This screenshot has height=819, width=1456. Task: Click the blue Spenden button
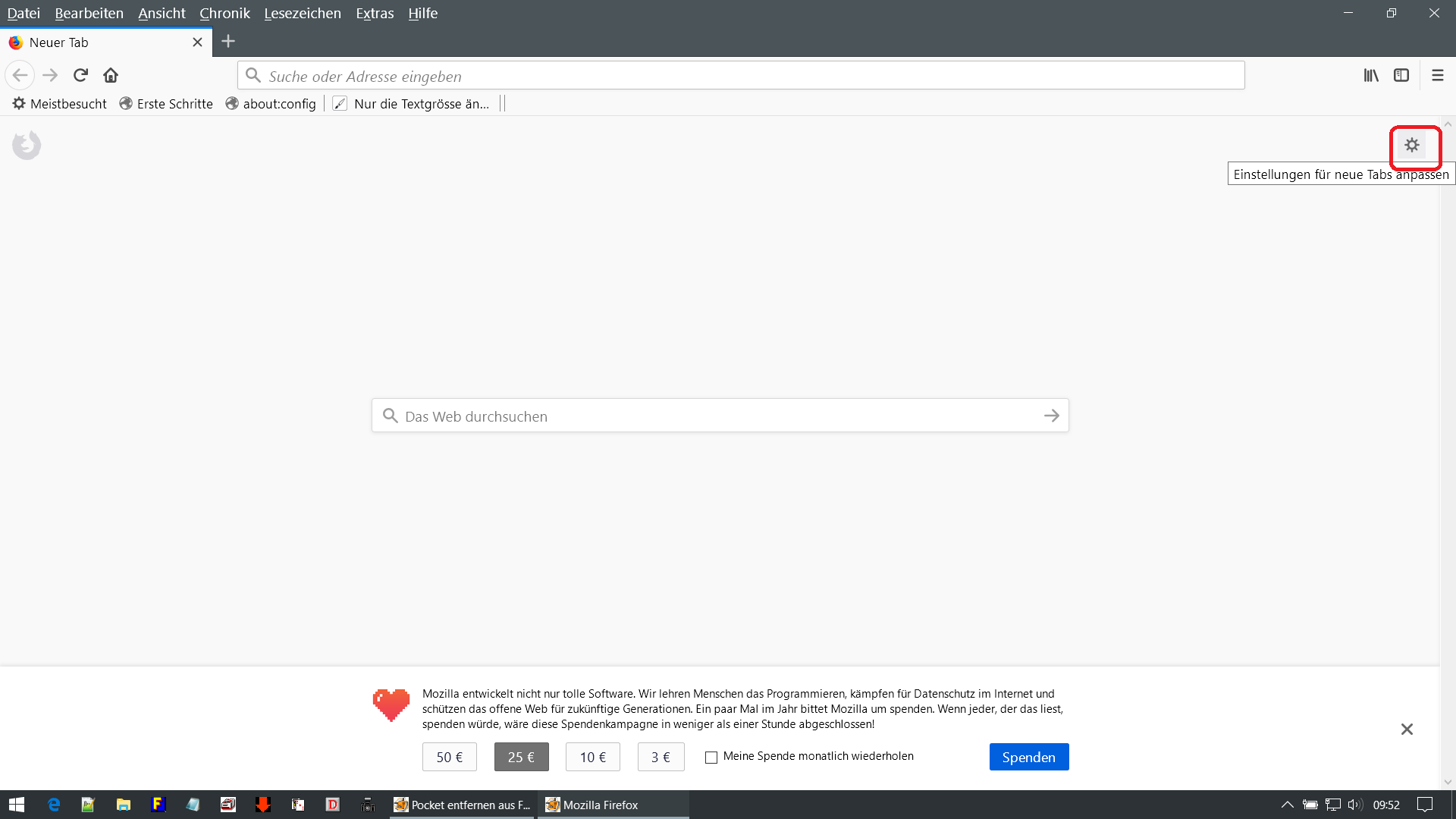coord(1028,757)
